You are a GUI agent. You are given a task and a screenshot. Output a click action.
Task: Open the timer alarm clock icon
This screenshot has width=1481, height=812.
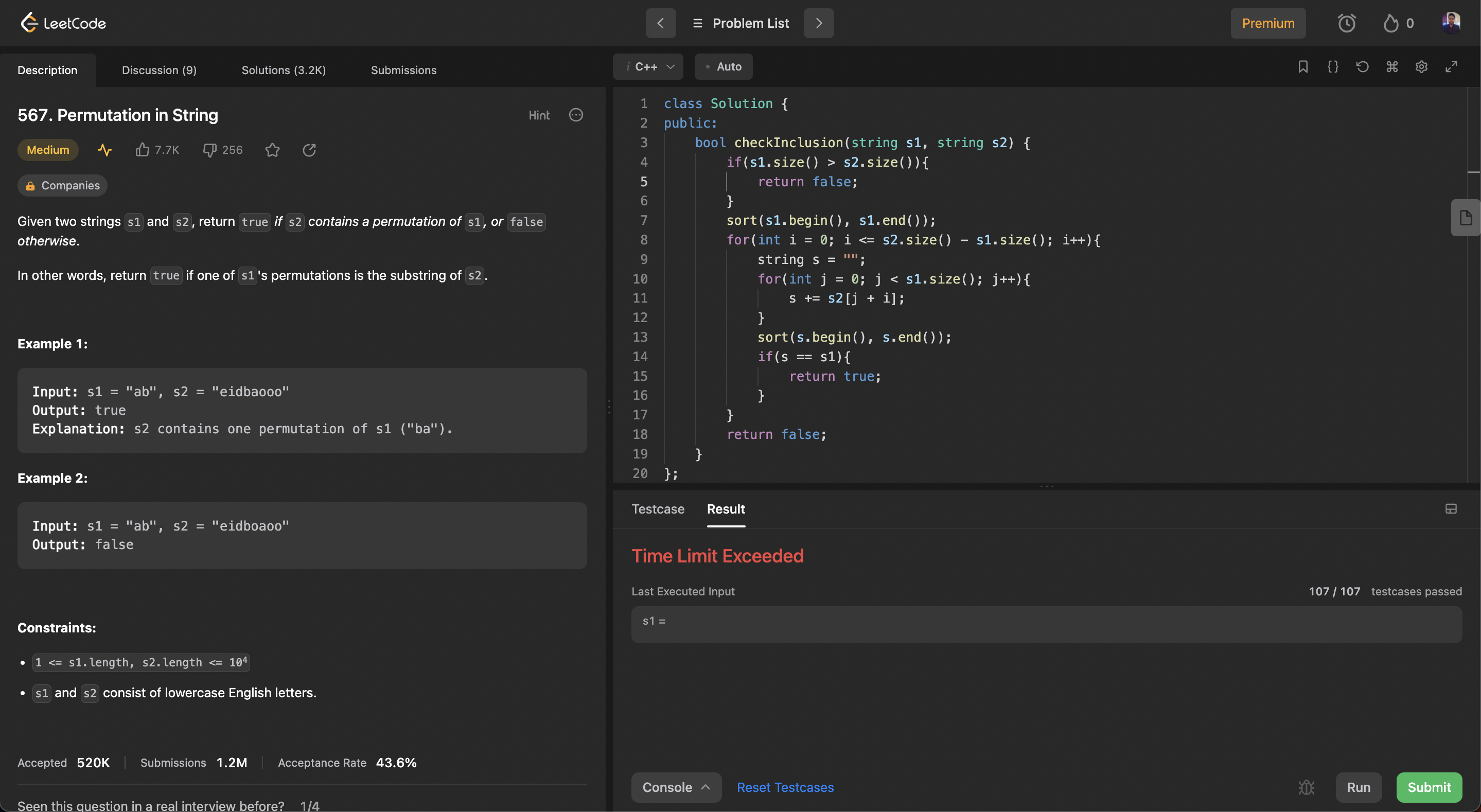pyautogui.click(x=1347, y=23)
